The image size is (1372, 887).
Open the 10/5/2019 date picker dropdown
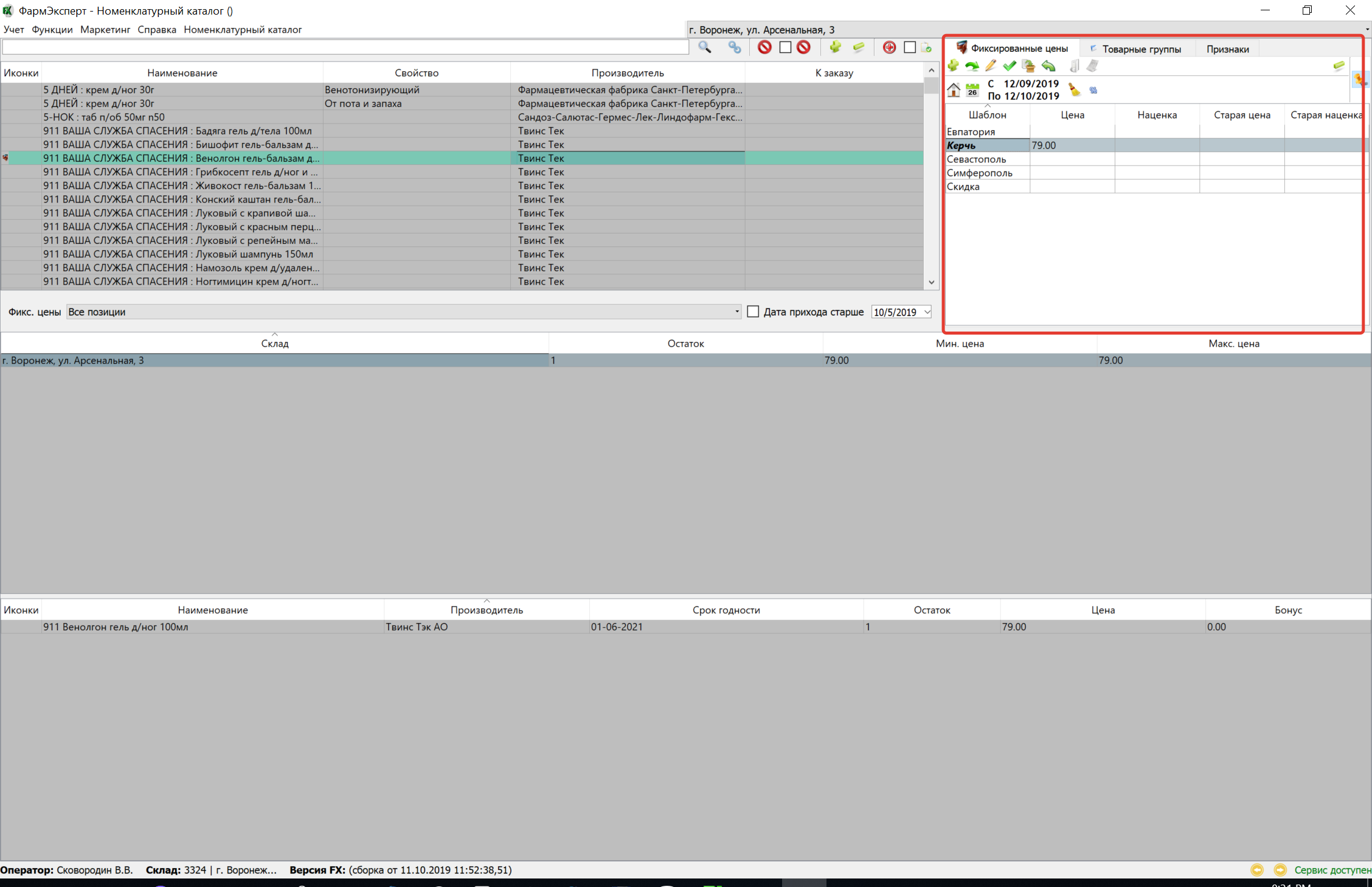pos(927,312)
